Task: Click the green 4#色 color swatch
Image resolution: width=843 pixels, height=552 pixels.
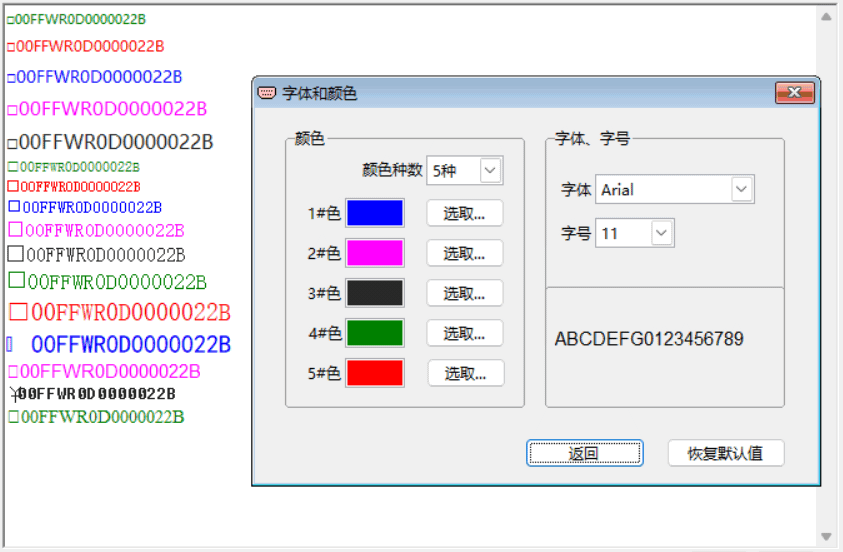Action: click(x=375, y=333)
